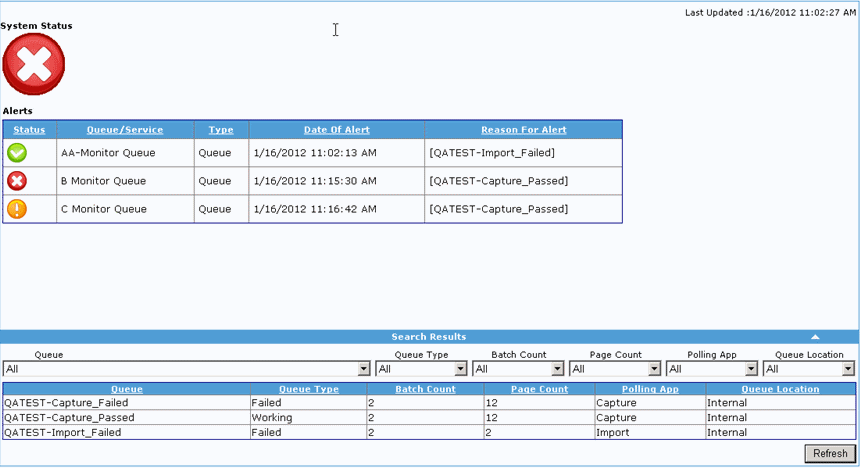The height and width of the screenshot is (468, 860).
Task: Click Capture polling app for QATEST-Capture_Failed
Action: tap(616, 403)
